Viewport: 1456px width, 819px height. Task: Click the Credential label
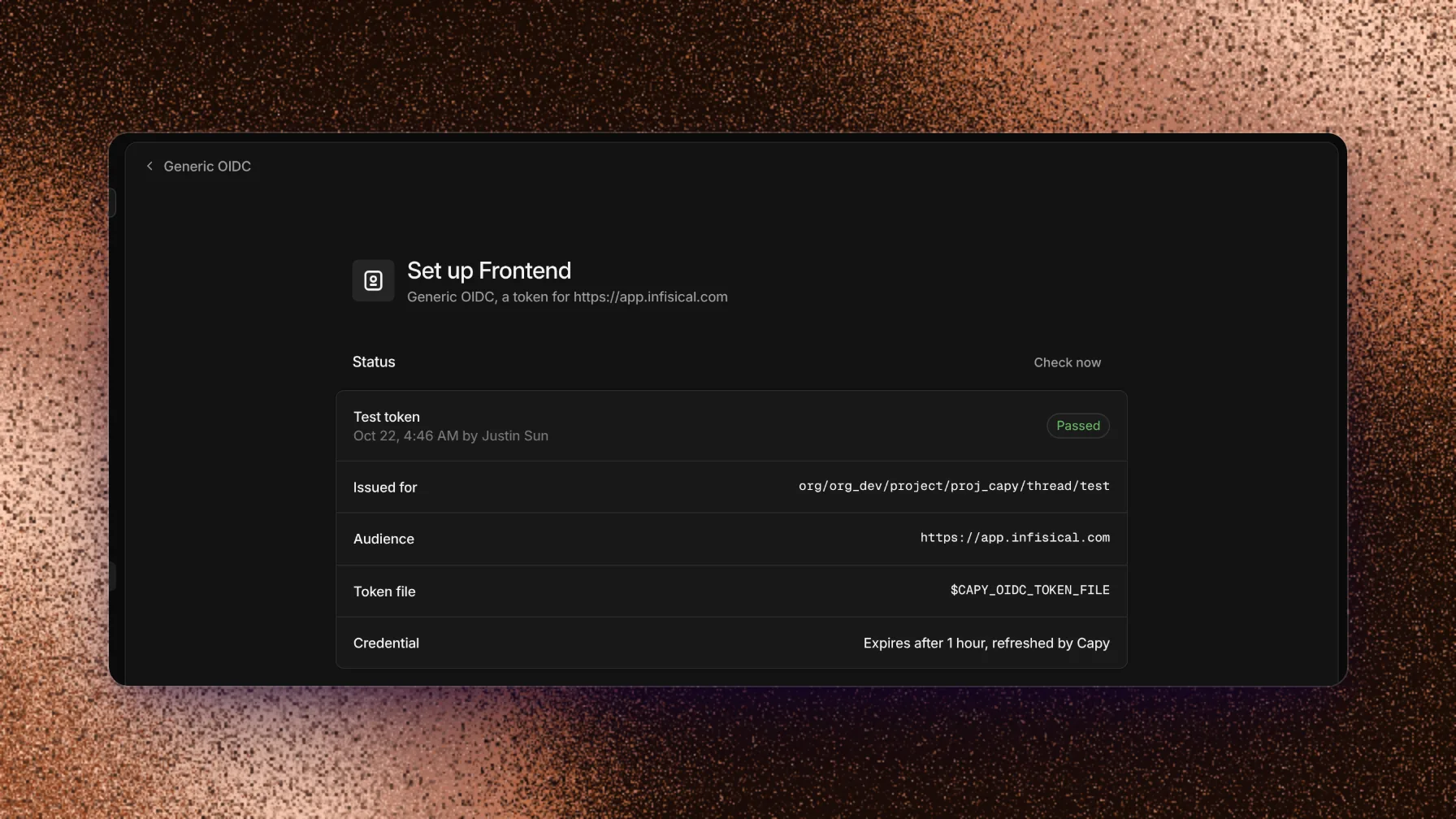386,643
